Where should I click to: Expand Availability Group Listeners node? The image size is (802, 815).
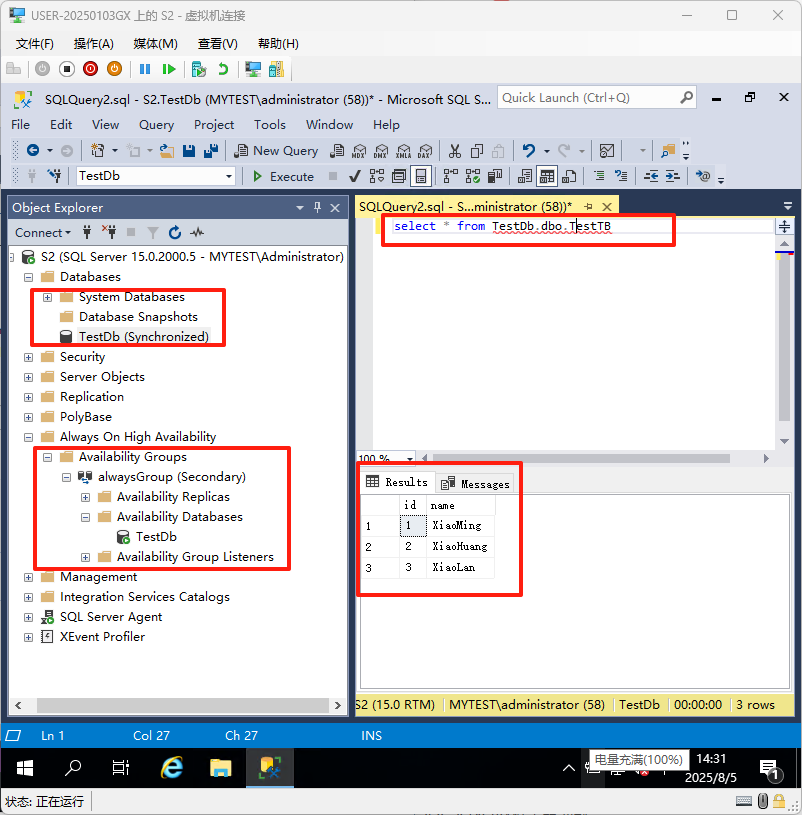pyautogui.click(x=85, y=557)
